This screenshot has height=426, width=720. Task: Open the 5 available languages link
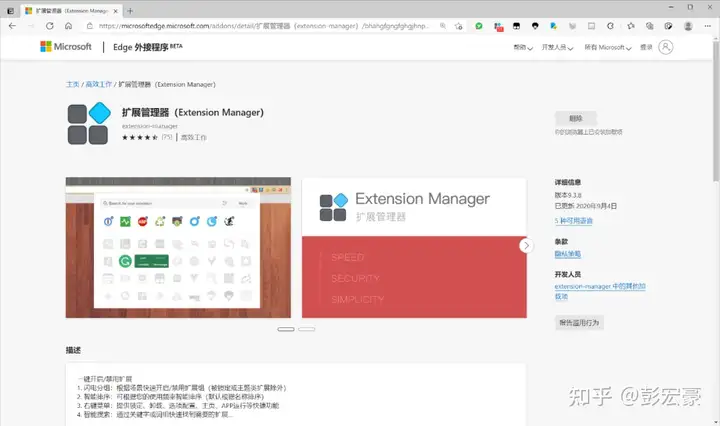tap(574, 221)
